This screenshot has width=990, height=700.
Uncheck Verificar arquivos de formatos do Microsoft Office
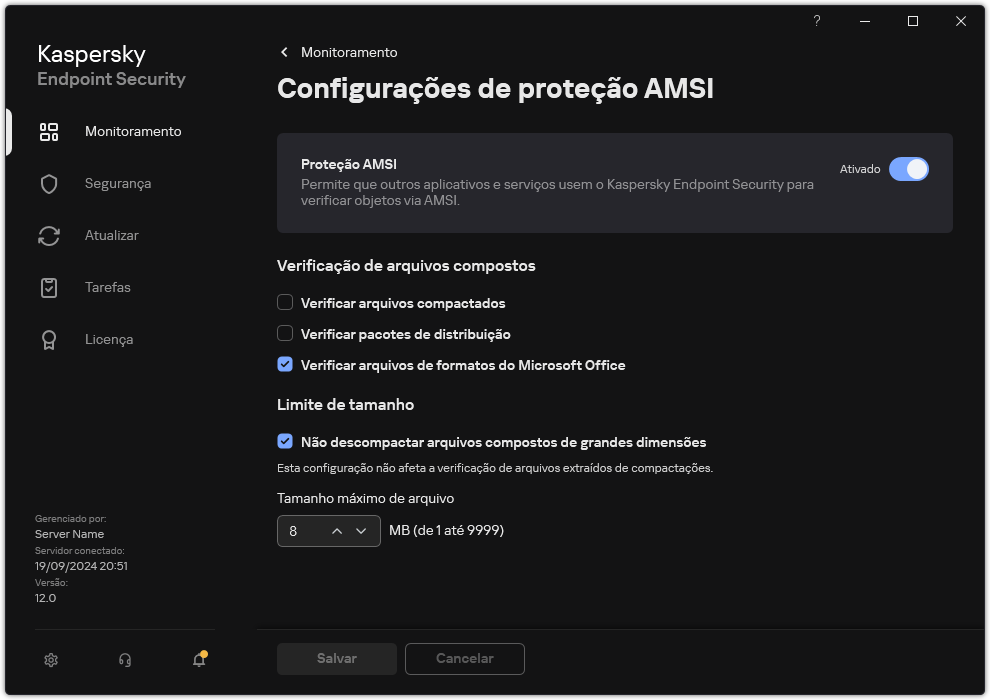285,364
